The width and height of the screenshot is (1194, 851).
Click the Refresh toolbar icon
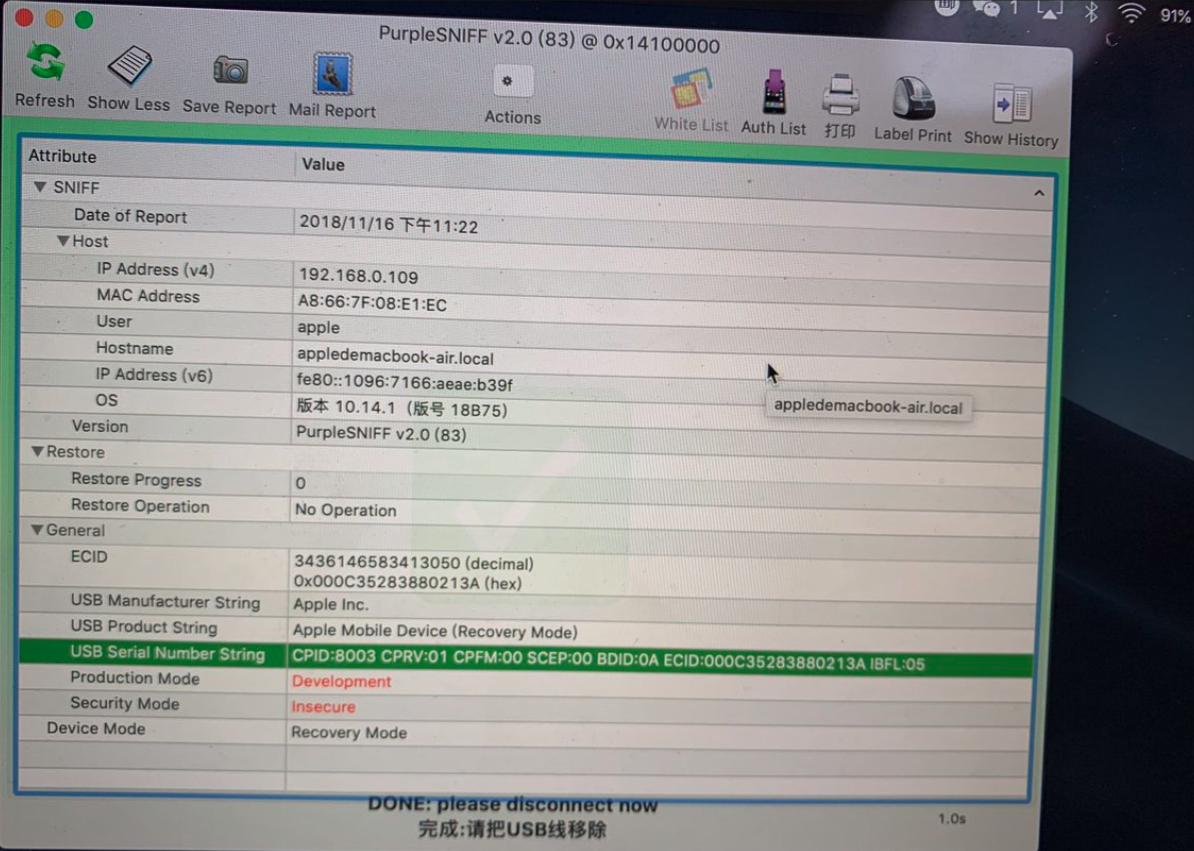pyautogui.click(x=46, y=62)
